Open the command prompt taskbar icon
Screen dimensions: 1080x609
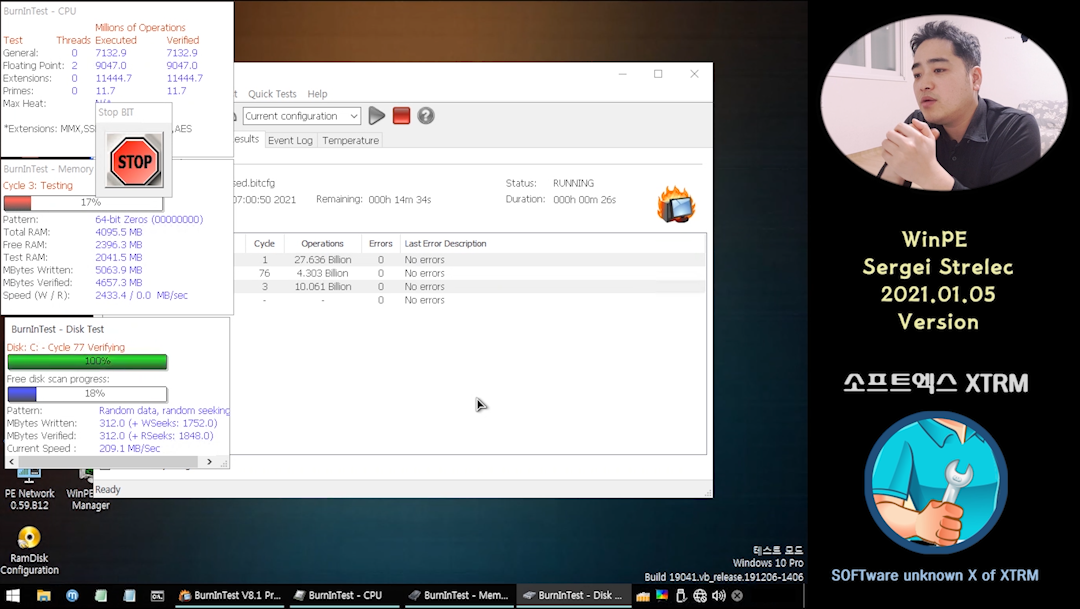(157, 595)
